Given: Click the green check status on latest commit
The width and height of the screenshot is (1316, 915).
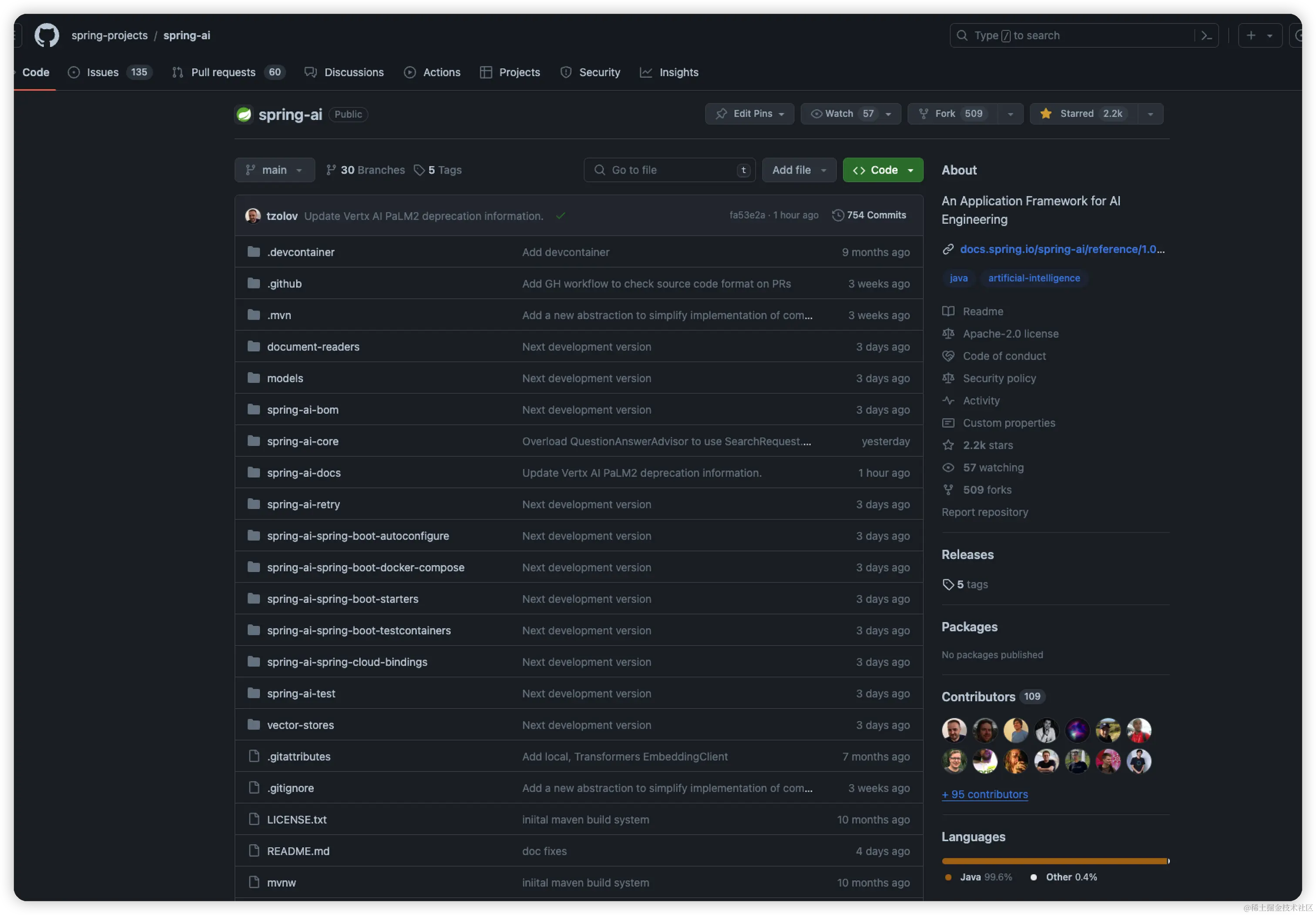Looking at the screenshot, I should (561, 216).
